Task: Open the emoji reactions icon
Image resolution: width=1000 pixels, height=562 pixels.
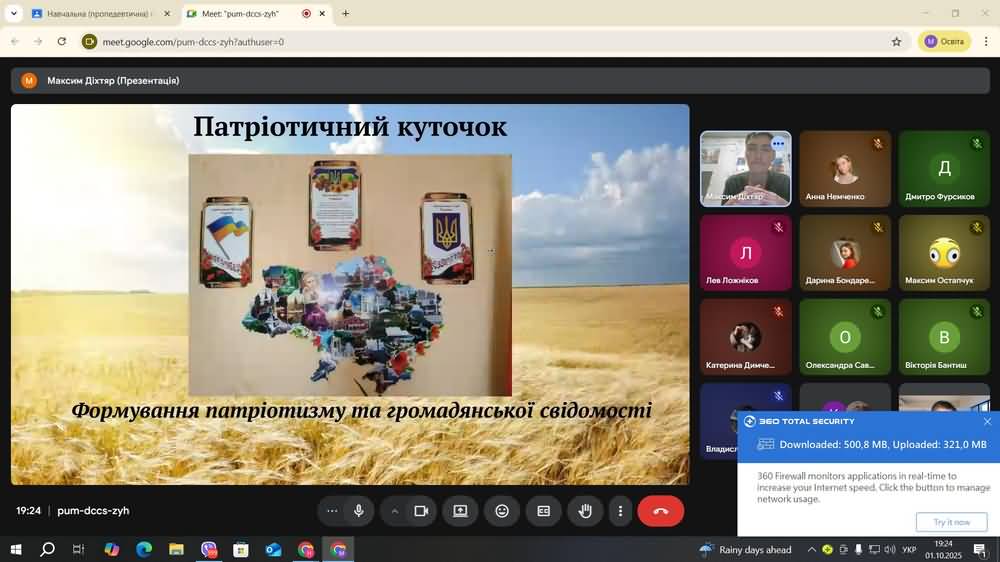Action: (502, 511)
